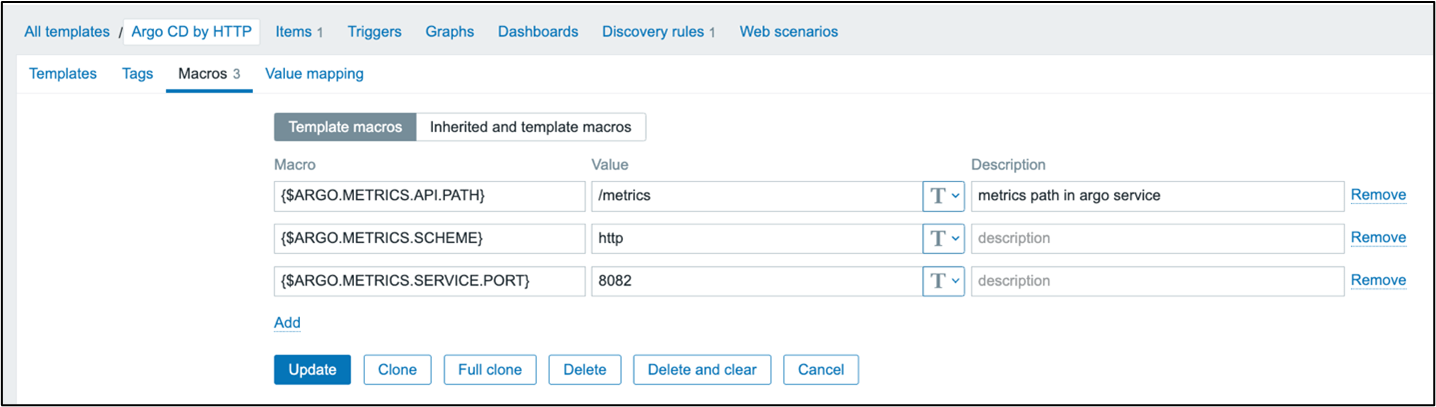Open the All templates breadcrumb link
The width and height of the screenshot is (1436, 407).
pyautogui.click(x=67, y=31)
